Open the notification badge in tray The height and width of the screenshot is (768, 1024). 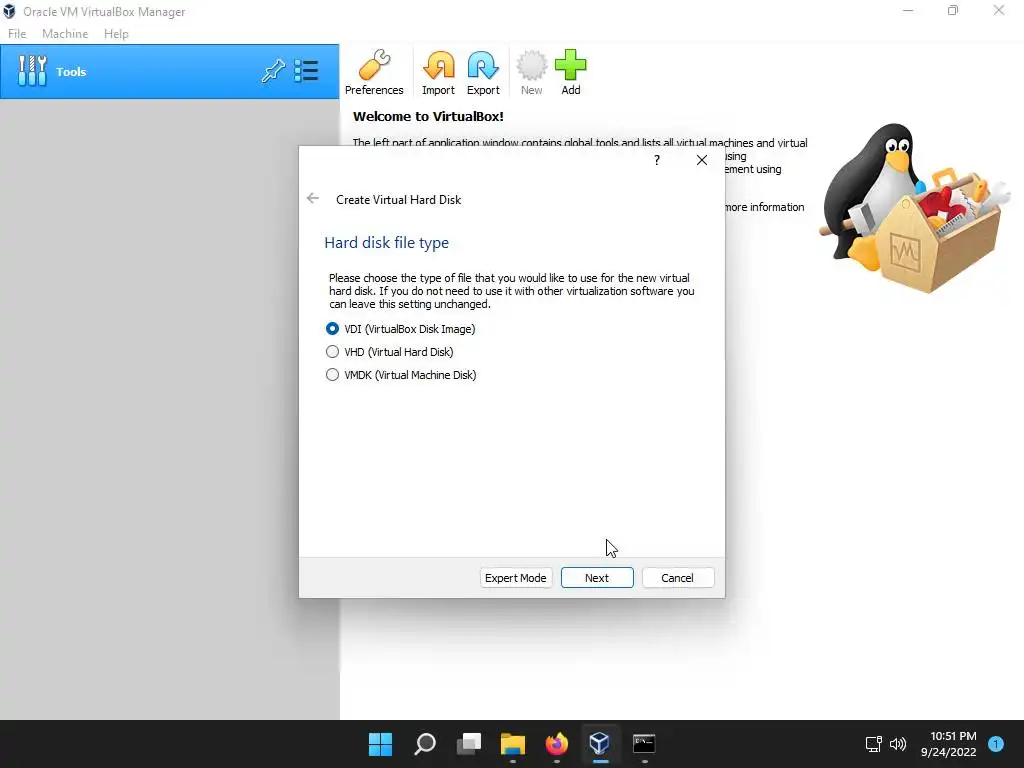tap(996, 744)
